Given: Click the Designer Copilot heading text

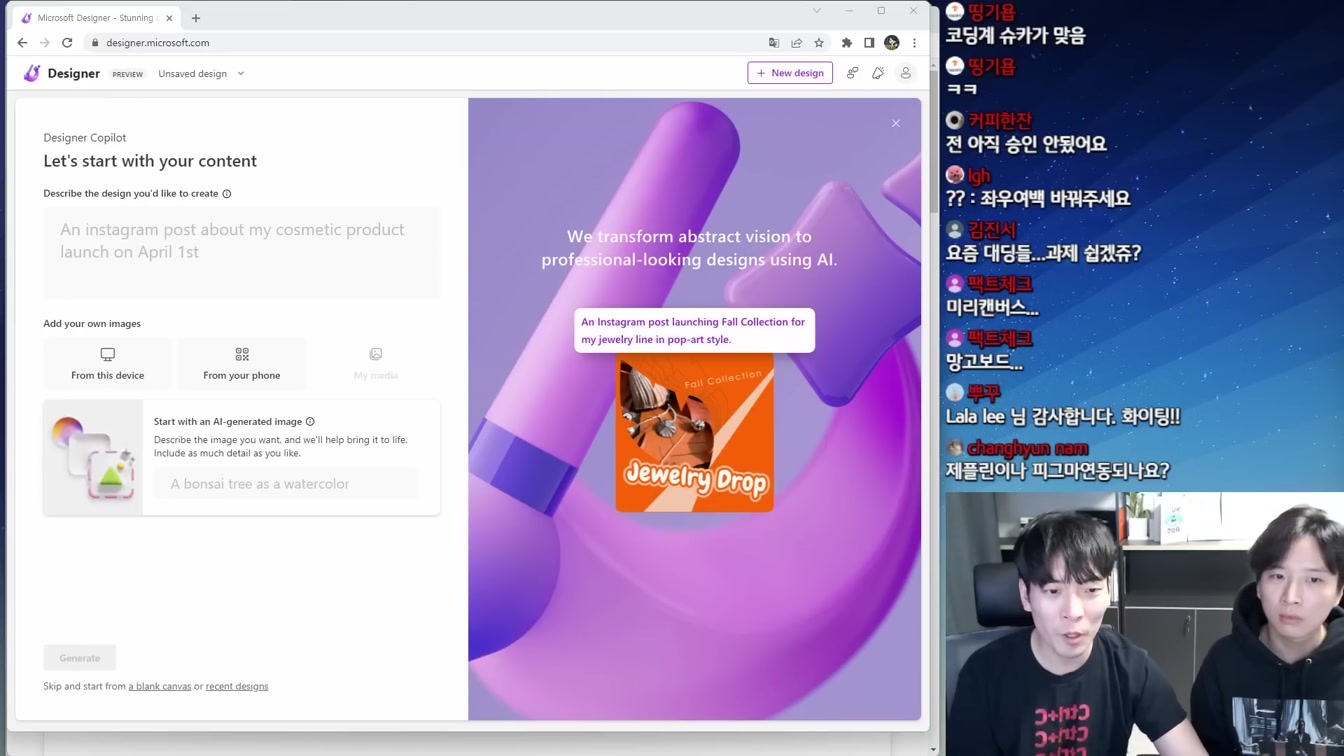Looking at the screenshot, I should point(85,138).
